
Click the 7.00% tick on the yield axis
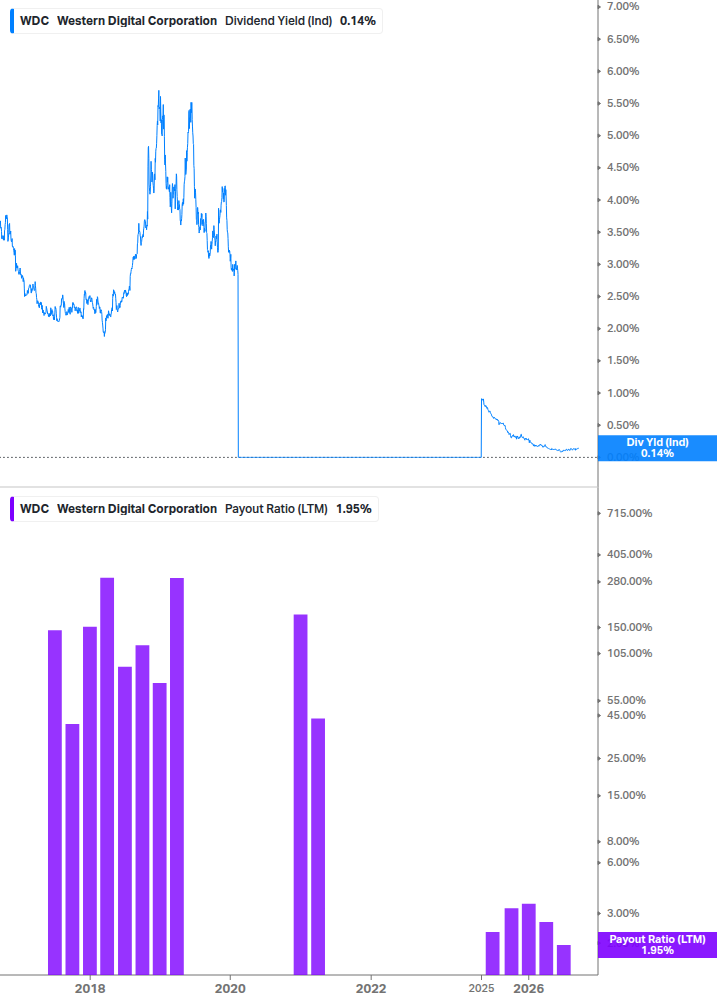pos(623,6)
